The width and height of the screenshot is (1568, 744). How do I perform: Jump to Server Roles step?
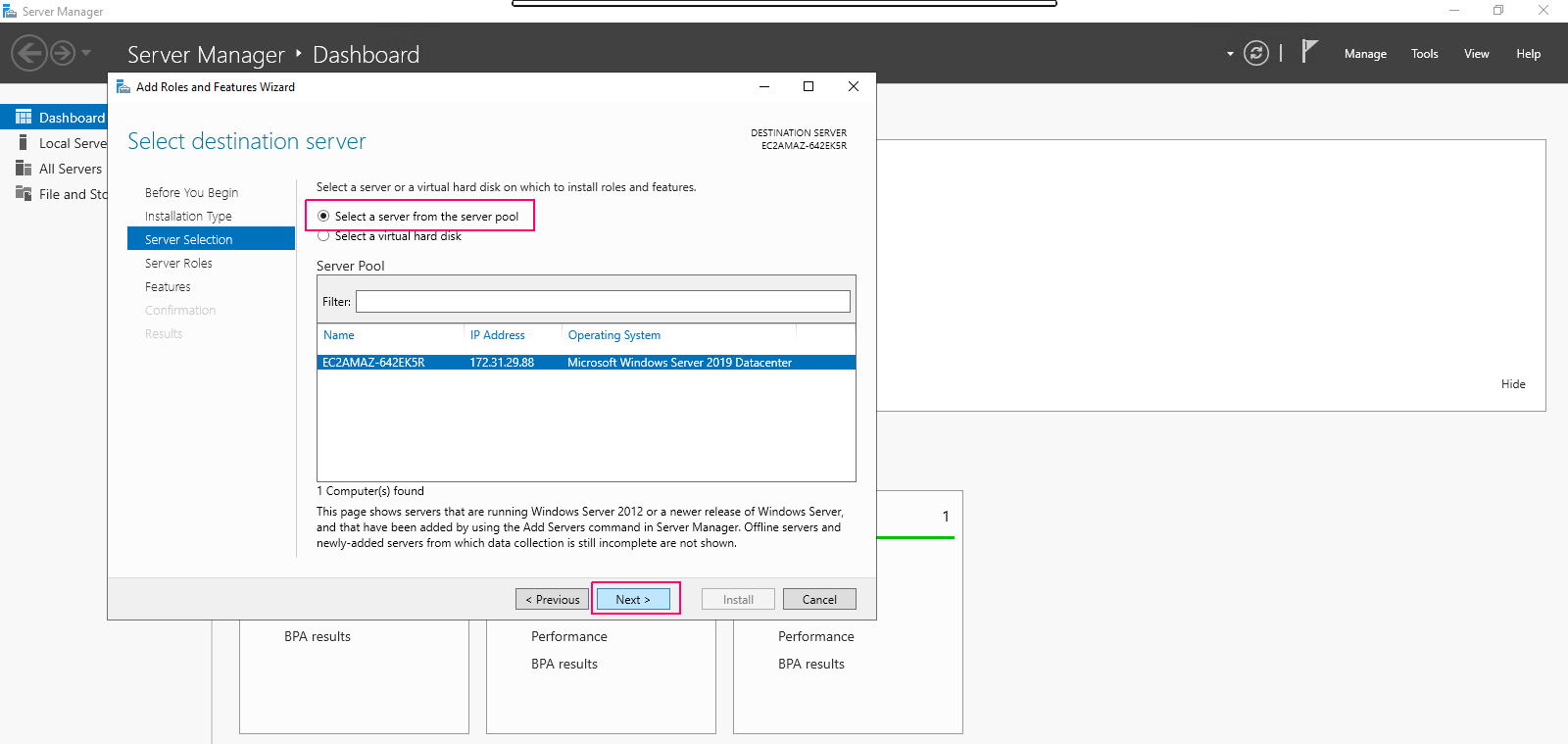pyautogui.click(x=178, y=264)
